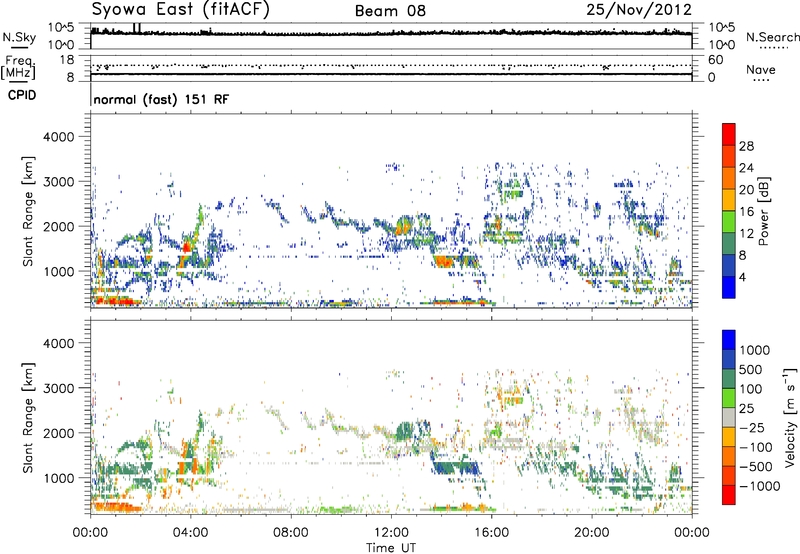Click the '4' power colorbar tick value
This screenshot has width=800, height=554.
[x=743, y=278]
